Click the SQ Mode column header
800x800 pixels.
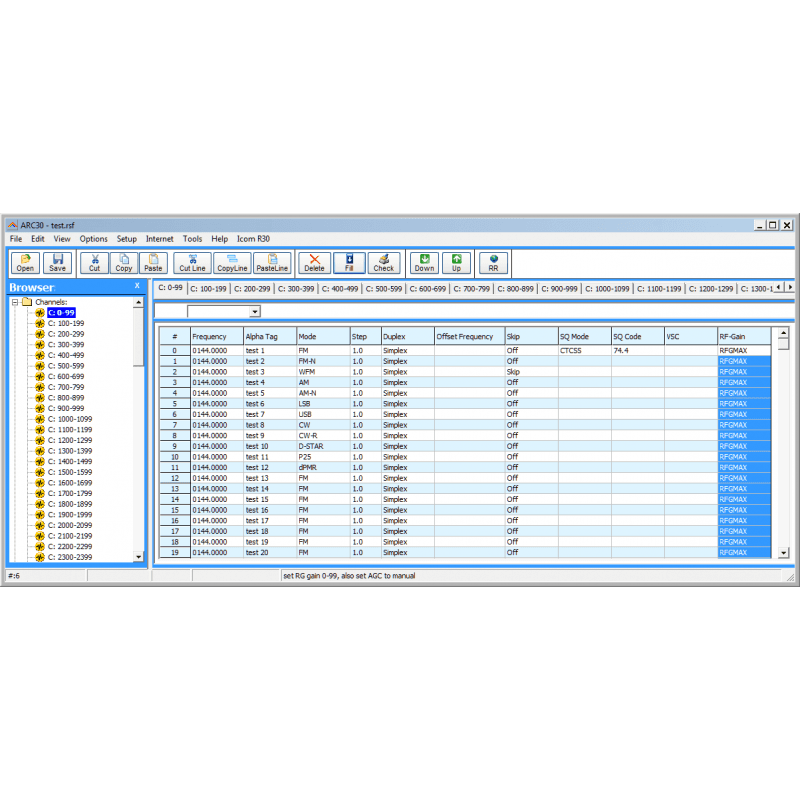[x=585, y=337]
